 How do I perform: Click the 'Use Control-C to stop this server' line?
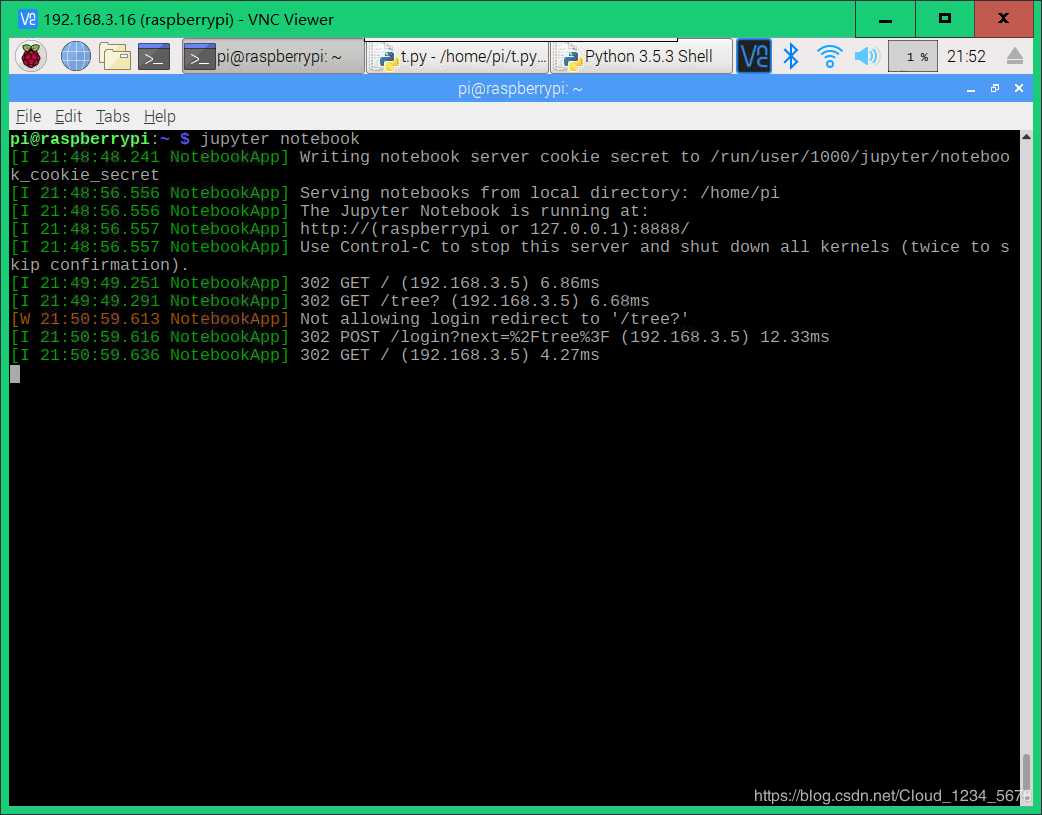click(510, 256)
